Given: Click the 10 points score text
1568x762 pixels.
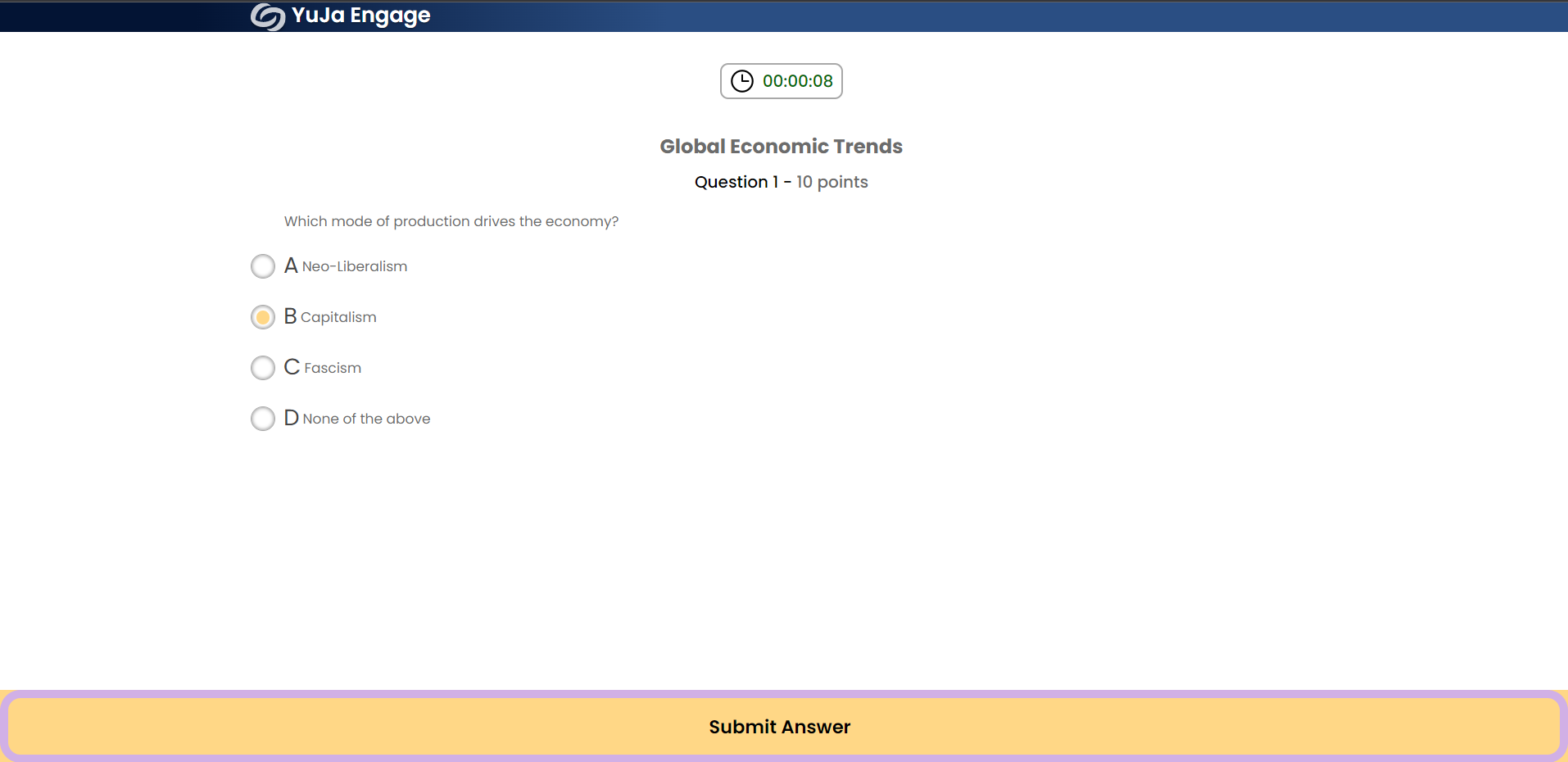Looking at the screenshot, I should 832,182.
